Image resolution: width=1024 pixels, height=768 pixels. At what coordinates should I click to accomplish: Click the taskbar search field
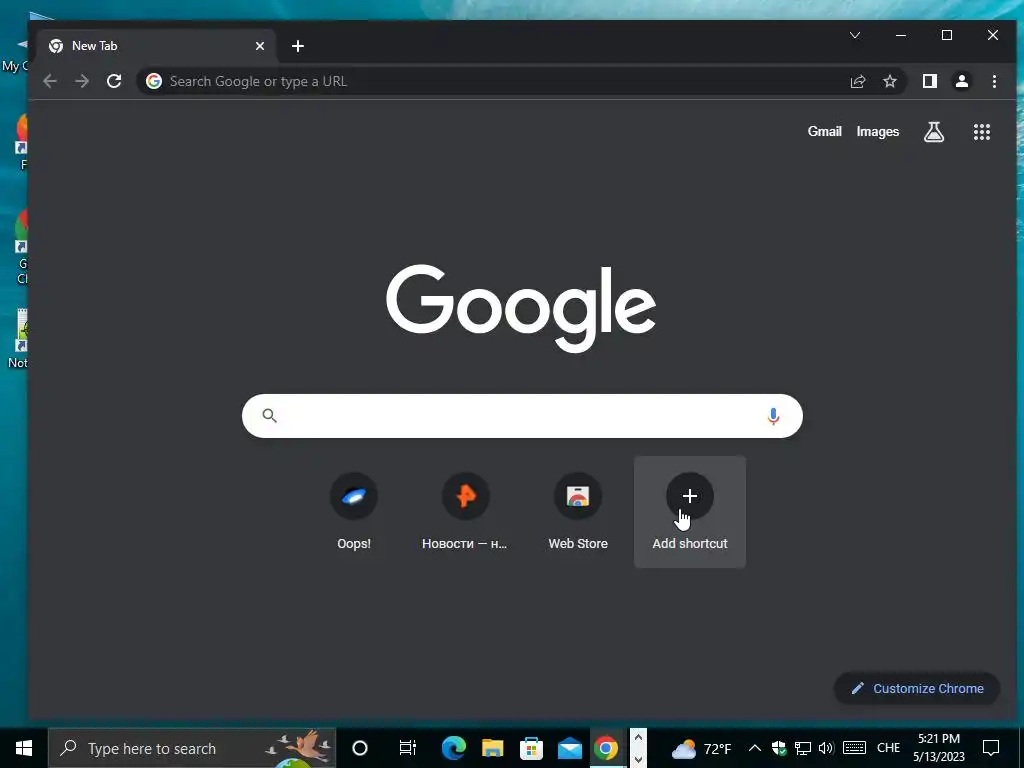tap(192, 748)
